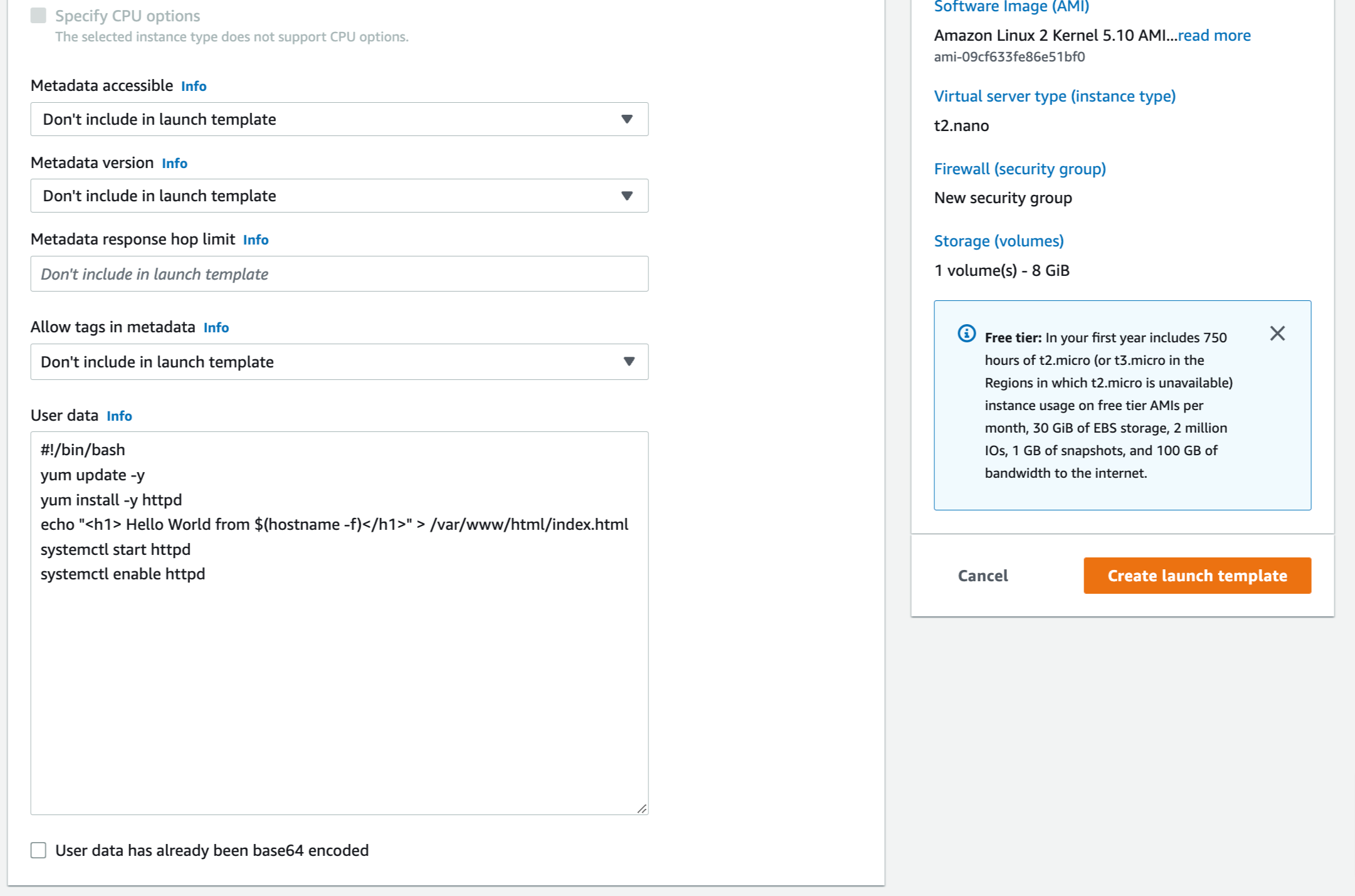
Task: Click the Allow tags in metadata arrow
Action: pyautogui.click(x=629, y=362)
